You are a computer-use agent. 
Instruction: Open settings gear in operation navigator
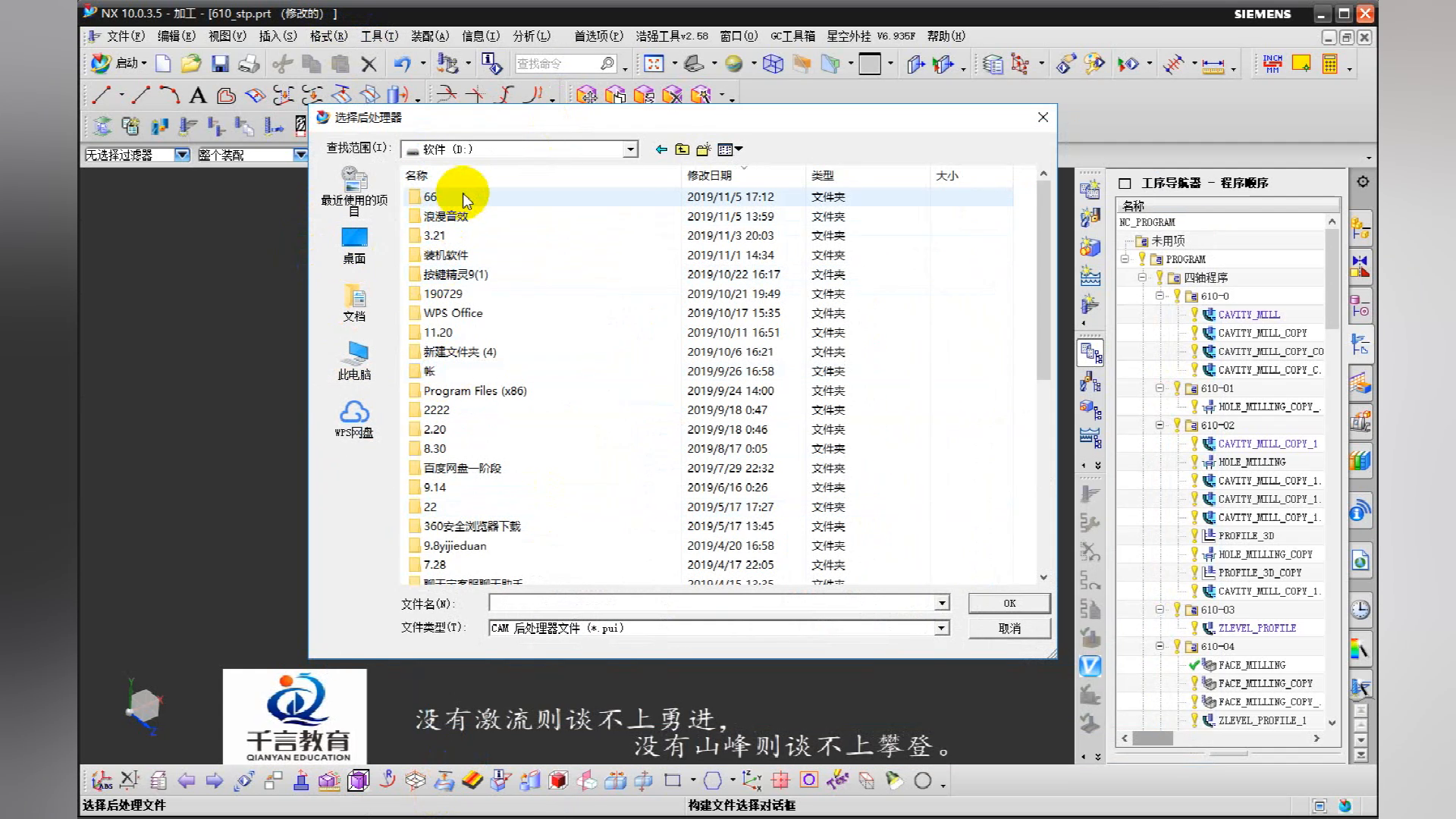point(1363,182)
